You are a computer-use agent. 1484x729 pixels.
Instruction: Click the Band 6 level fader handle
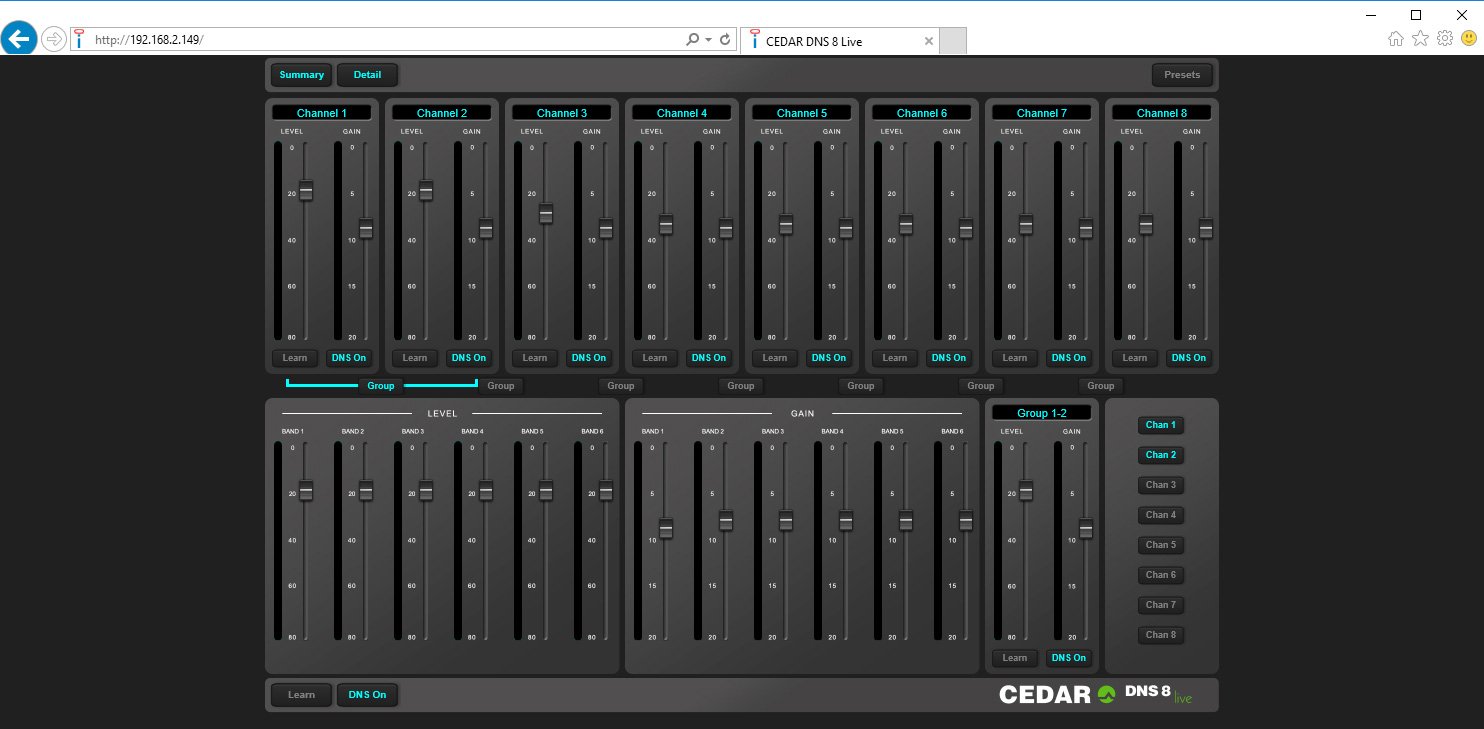coord(606,491)
